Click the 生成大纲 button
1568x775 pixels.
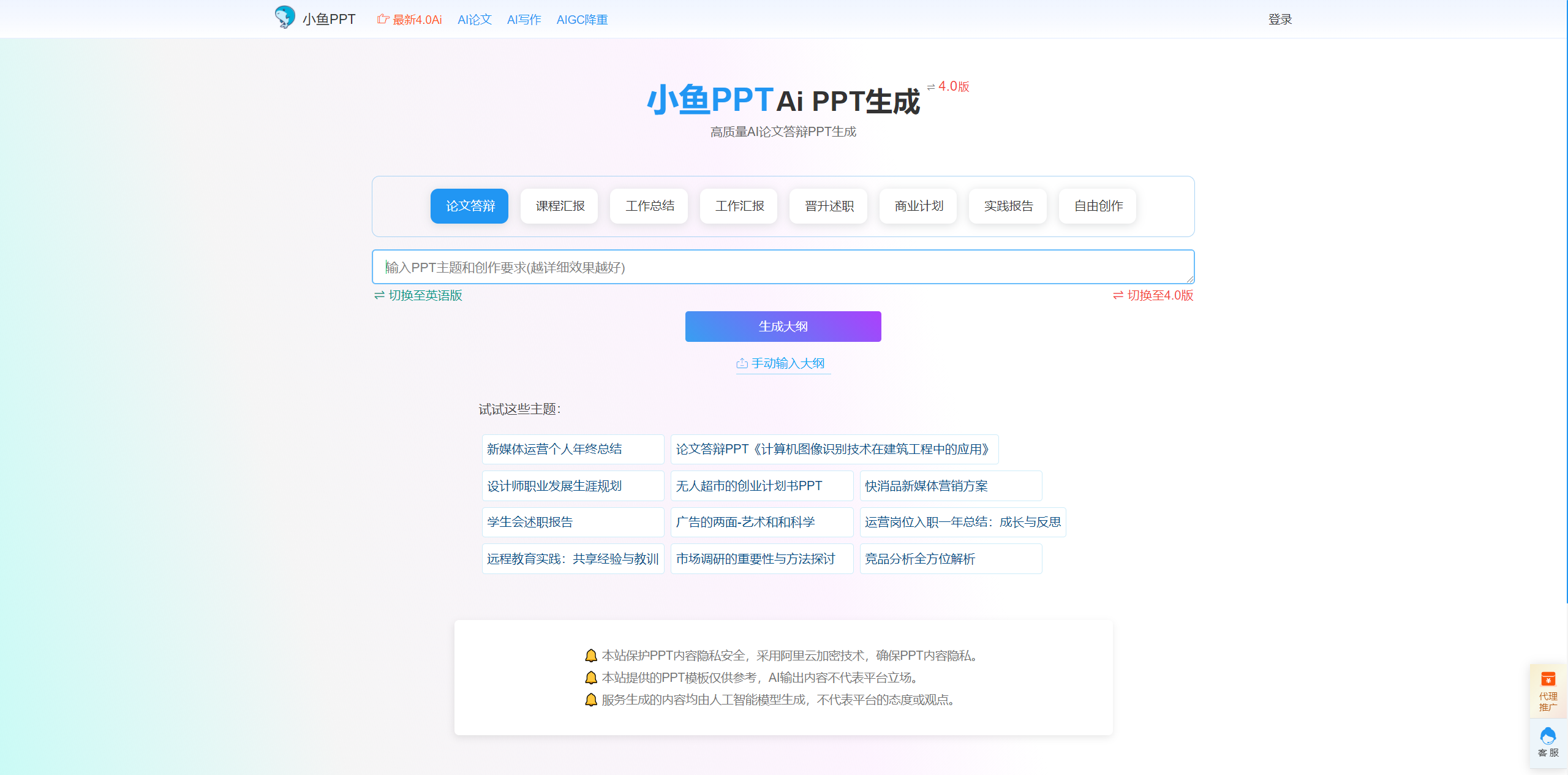[783, 327]
